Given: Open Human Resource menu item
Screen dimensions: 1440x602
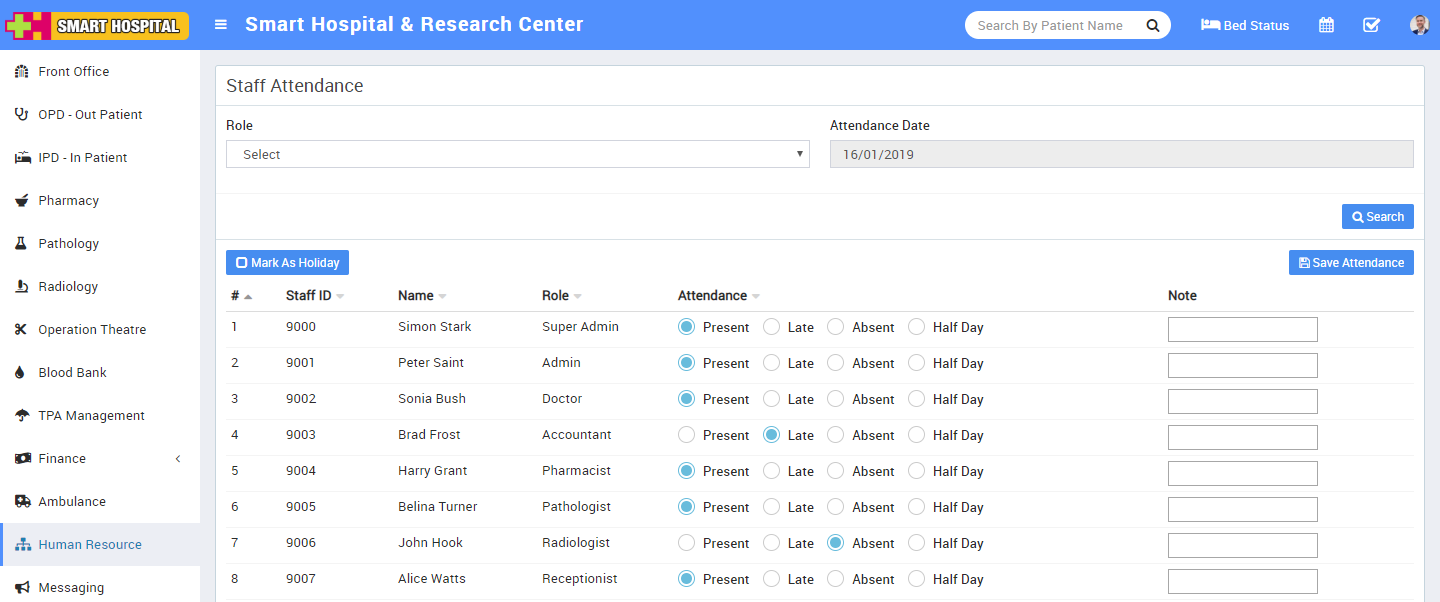Looking at the screenshot, I should pos(90,544).
